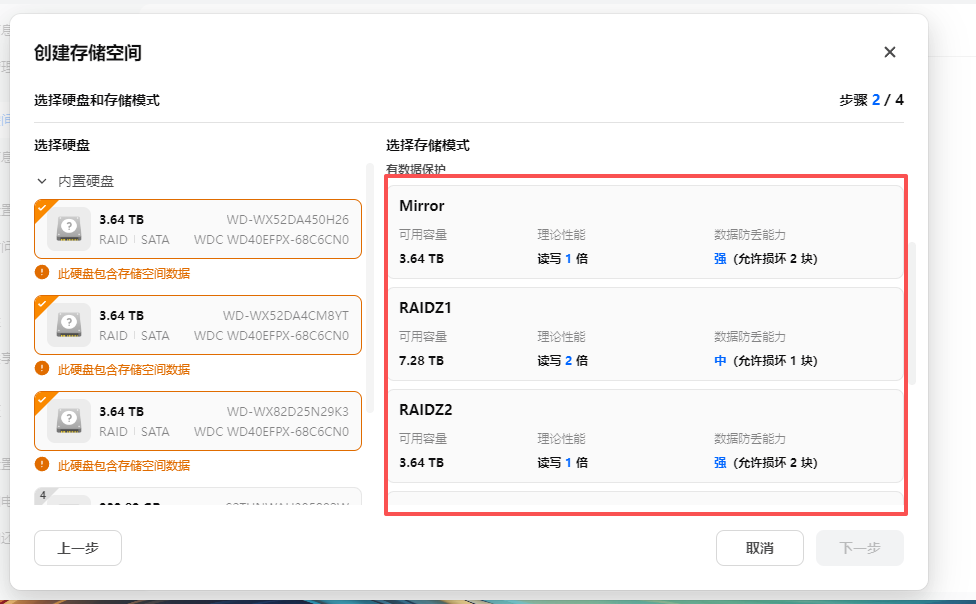Click the 创建存储空间 dialog title
The width and height of the screenshot is (976, 604).
point(88,53)
